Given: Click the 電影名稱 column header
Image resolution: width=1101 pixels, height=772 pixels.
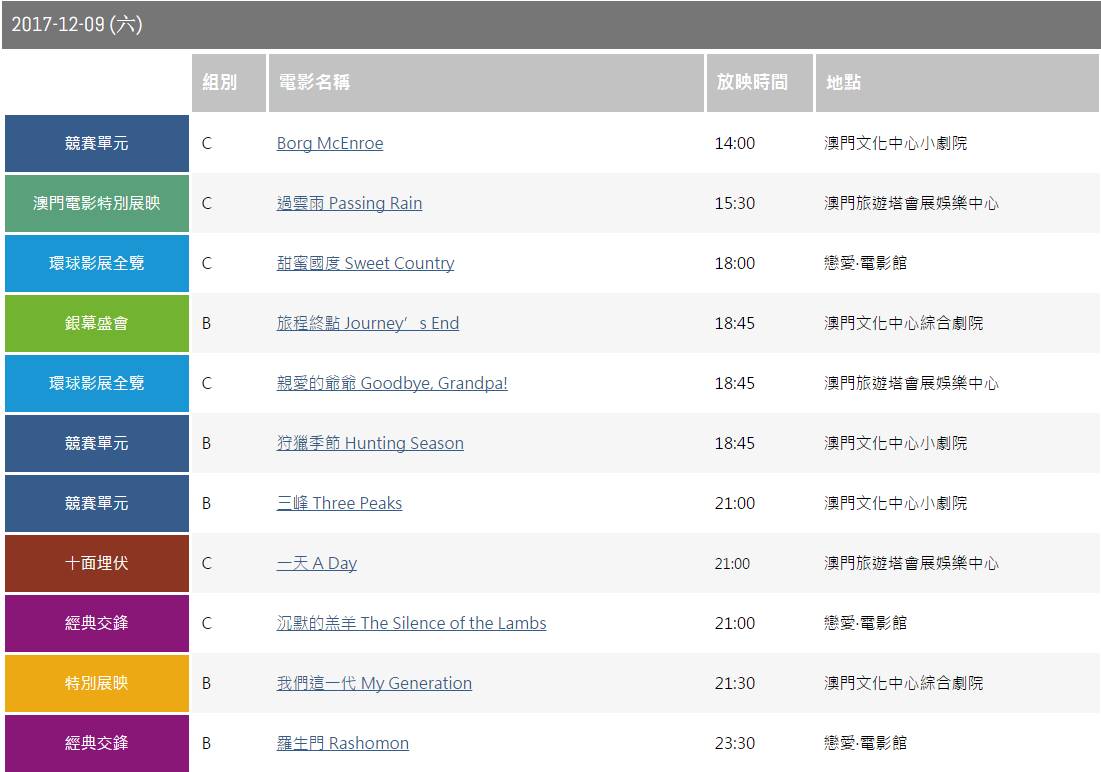Looking at the screenshot, I should pos(486,83).
